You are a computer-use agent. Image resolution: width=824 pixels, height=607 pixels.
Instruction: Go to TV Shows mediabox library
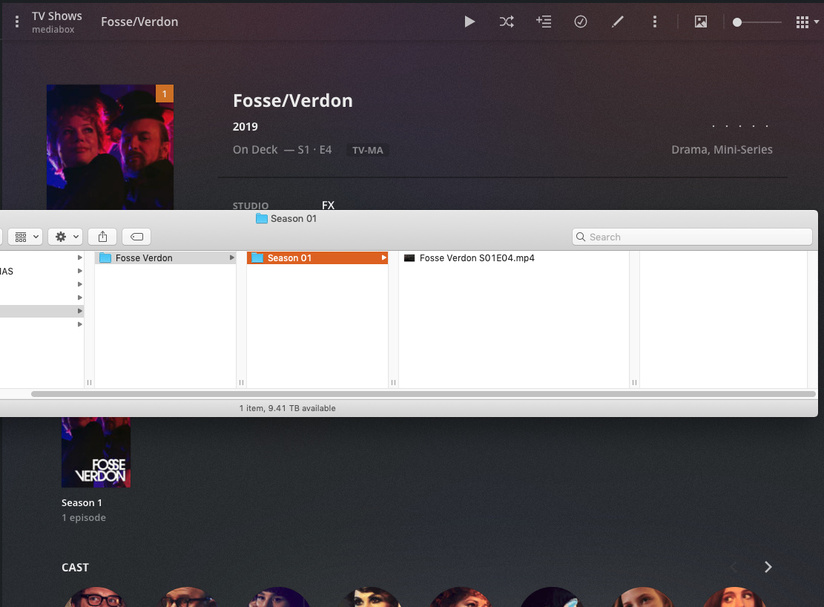coord(57,22)
